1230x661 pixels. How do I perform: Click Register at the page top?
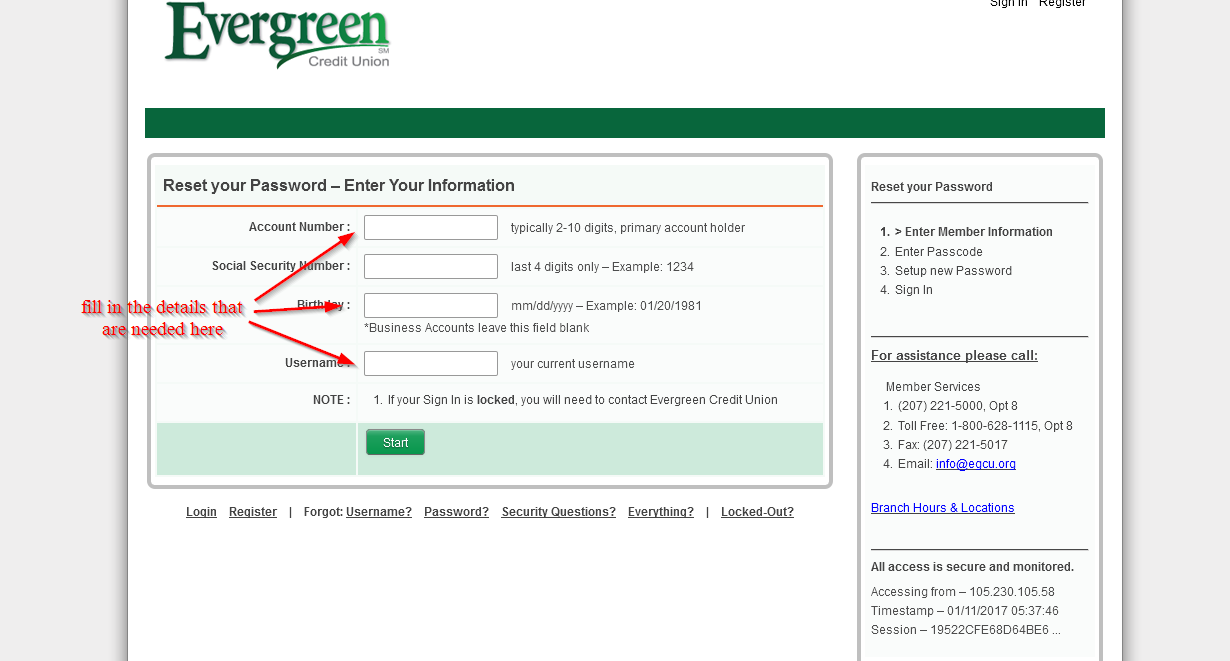pyautogui.click(x=1062, y=3)
